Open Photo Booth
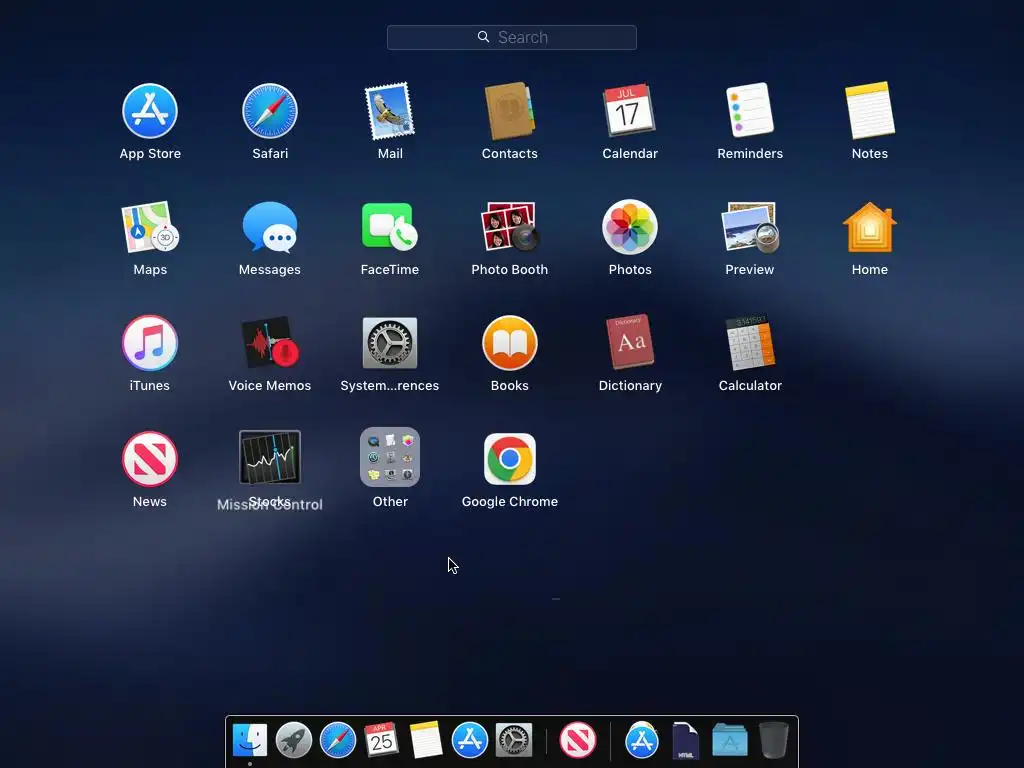This screenshot has height=768, width=1024. point(509,227)
